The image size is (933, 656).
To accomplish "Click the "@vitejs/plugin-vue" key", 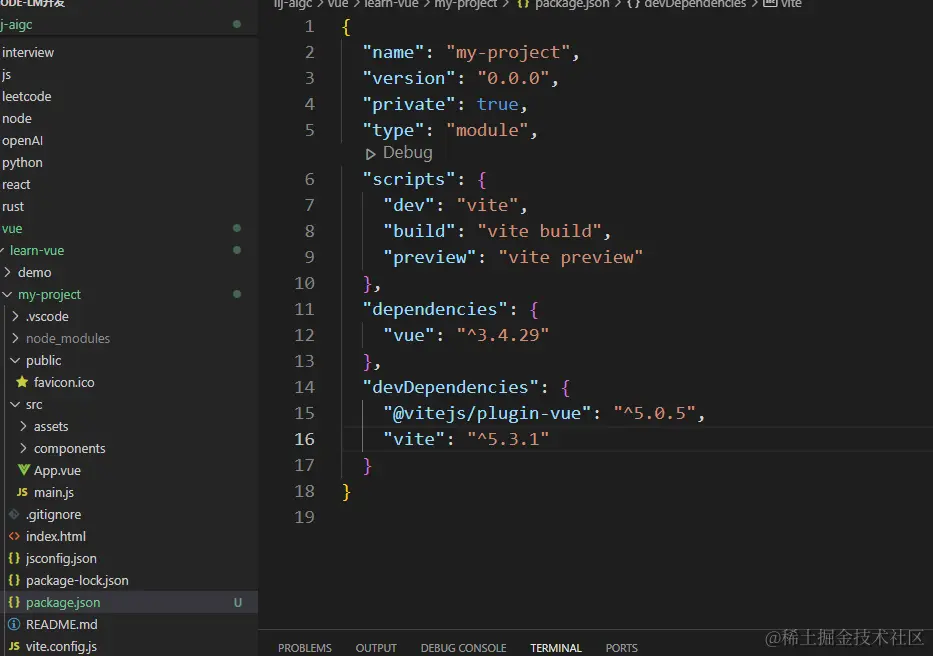I will [487, 413].
